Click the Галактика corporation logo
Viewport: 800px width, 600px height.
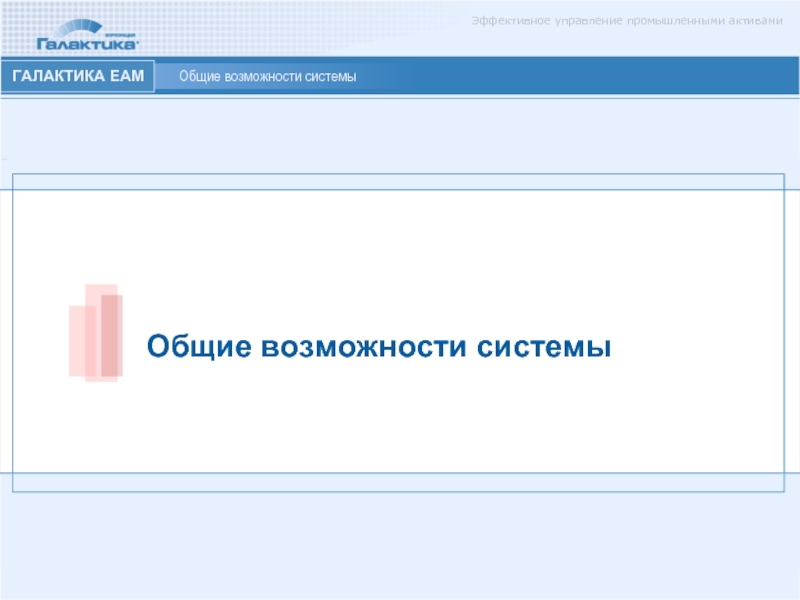(87, 35)
